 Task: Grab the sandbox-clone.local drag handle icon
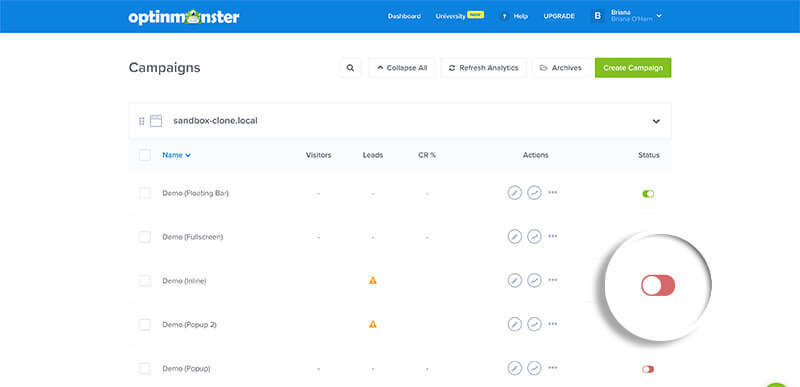[x=141, y=121]
